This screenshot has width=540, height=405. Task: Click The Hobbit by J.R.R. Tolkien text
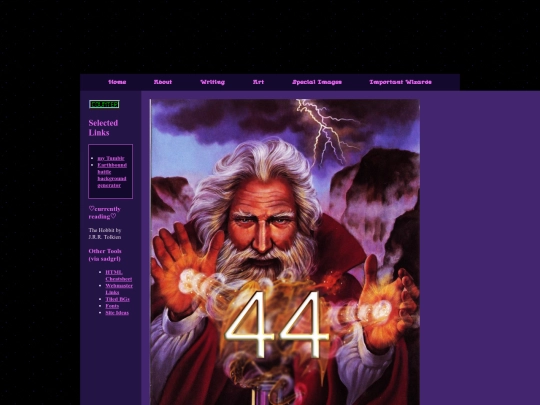coord(105,233)
